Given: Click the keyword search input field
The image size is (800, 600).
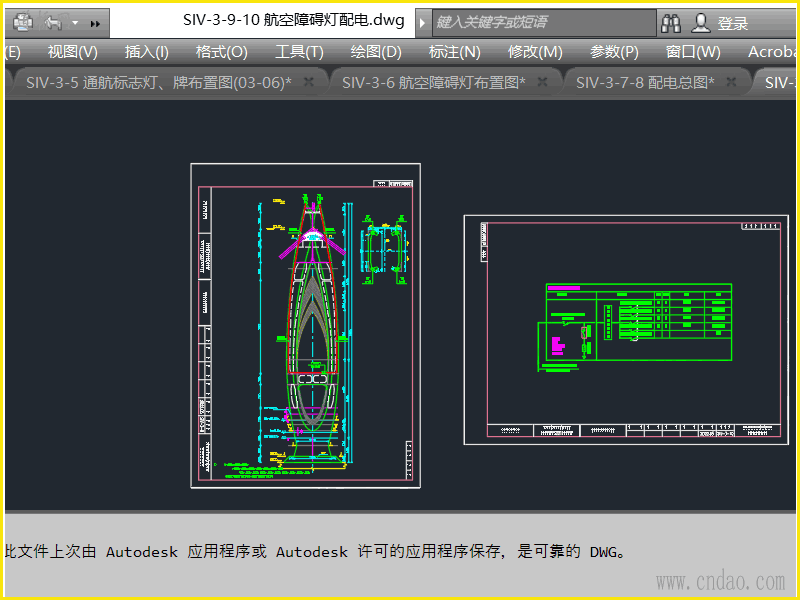Looking at the screenshot, I should coord(544,22).
